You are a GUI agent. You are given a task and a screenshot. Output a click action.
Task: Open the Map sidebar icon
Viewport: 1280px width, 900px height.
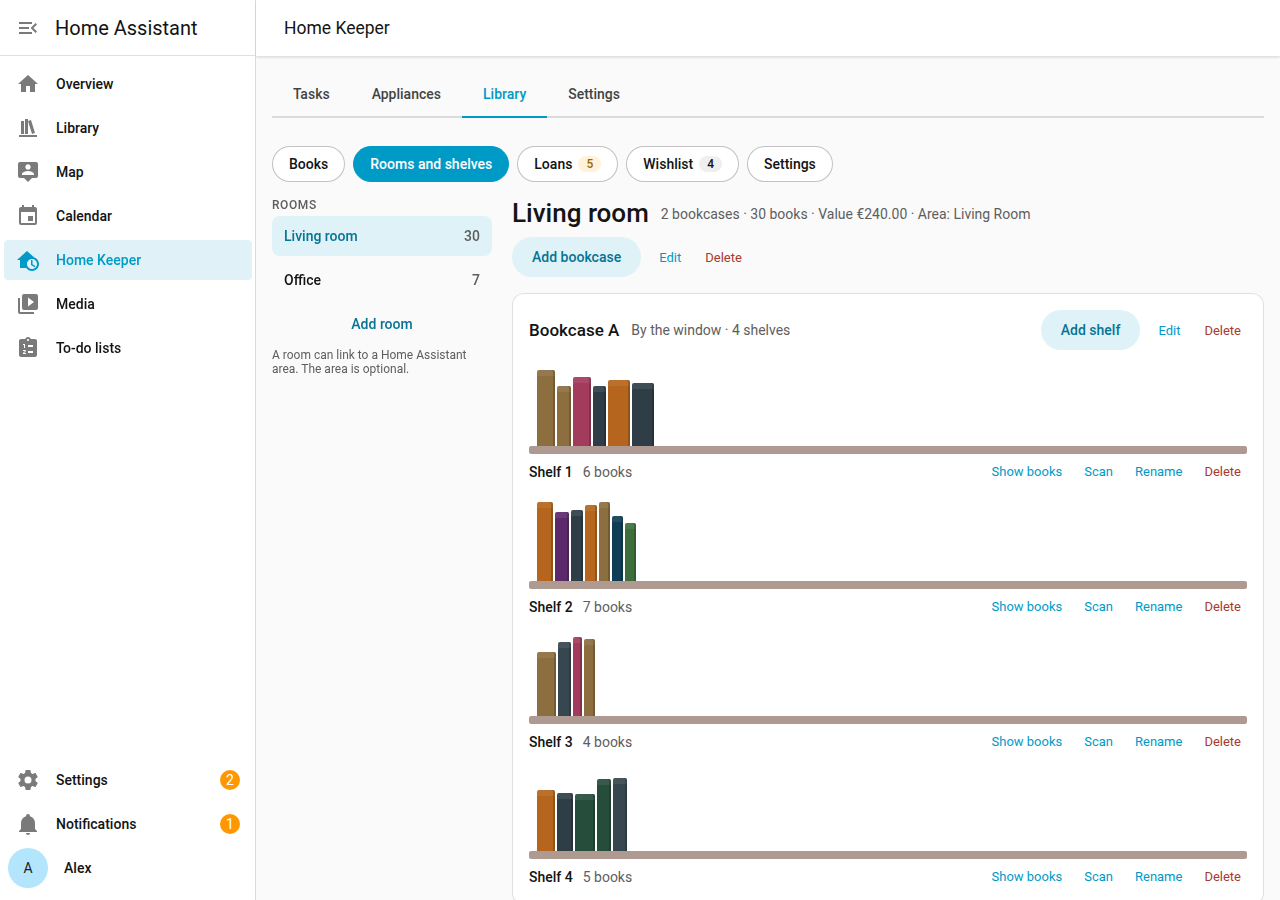pyautogui.click(x=28, y=172)
